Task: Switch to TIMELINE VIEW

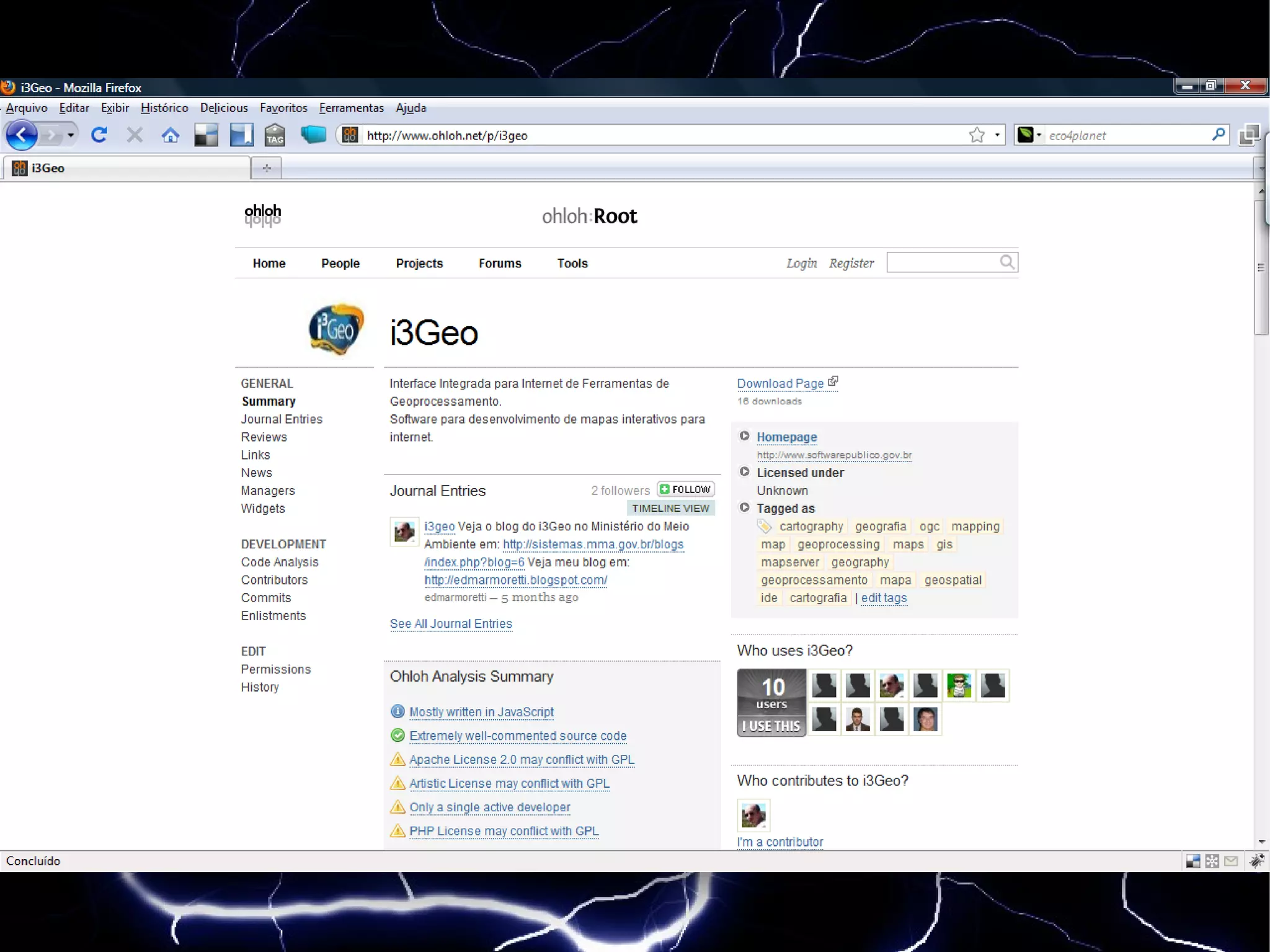Action: pos(670,508)
